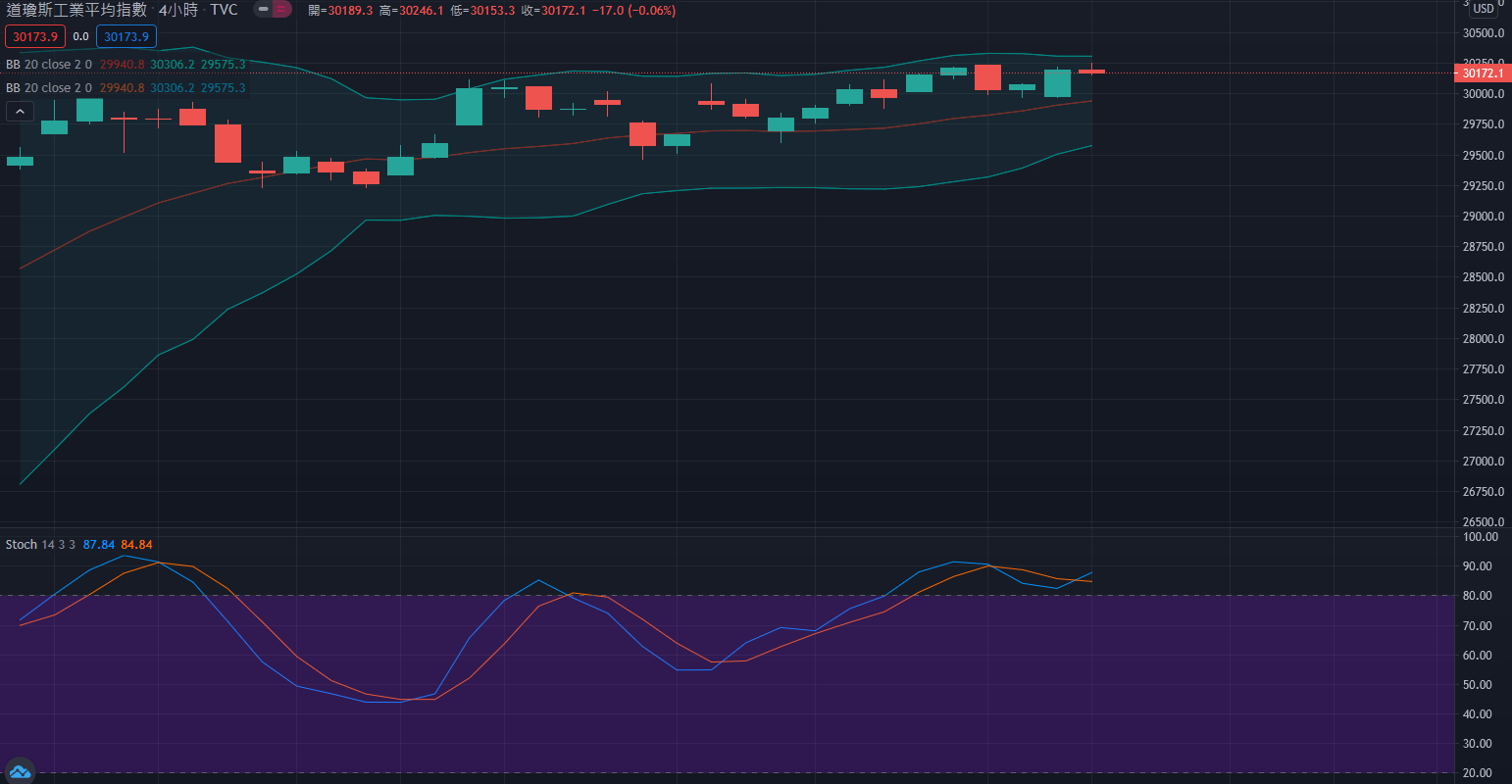Screen dimensions: 1512x784
Task: Click the red 30173.9 sell price button
Action: coord(35,37)
